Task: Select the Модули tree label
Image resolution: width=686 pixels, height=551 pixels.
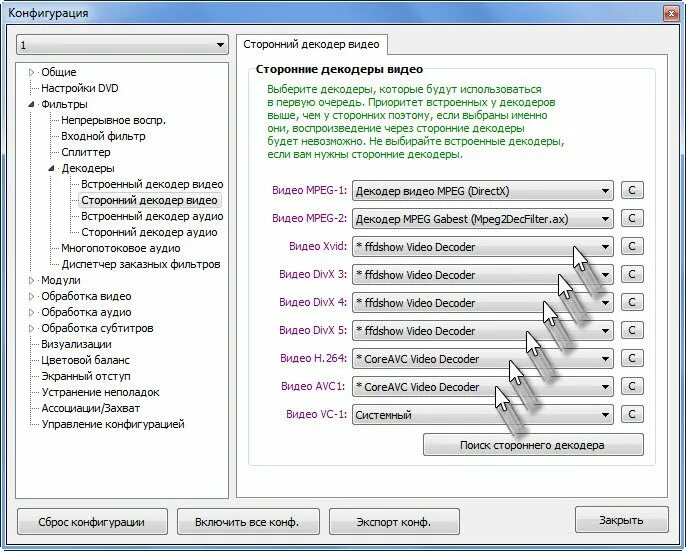Action: point(61,280)
